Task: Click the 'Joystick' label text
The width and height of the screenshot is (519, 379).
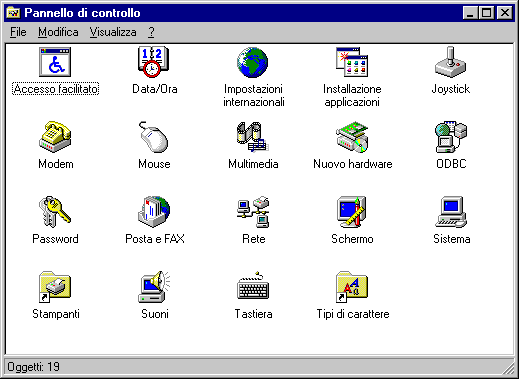Action: (x=451, y=89)
